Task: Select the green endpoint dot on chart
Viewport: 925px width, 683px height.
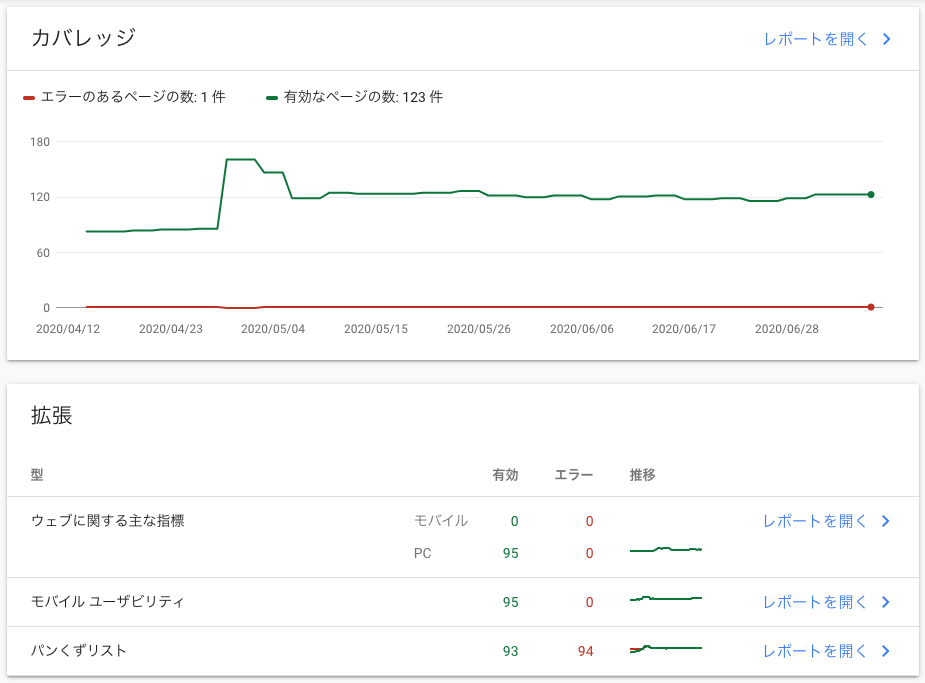Action: pyautogui.click(x=871, y=195)
